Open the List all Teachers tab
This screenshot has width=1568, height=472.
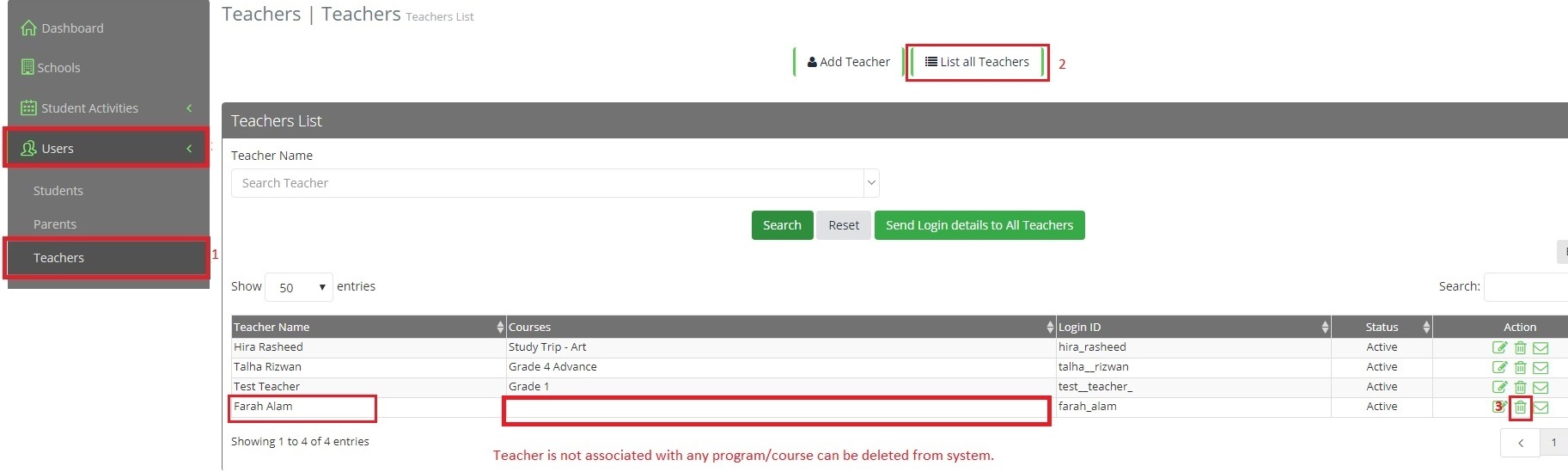tap(977, 62)
